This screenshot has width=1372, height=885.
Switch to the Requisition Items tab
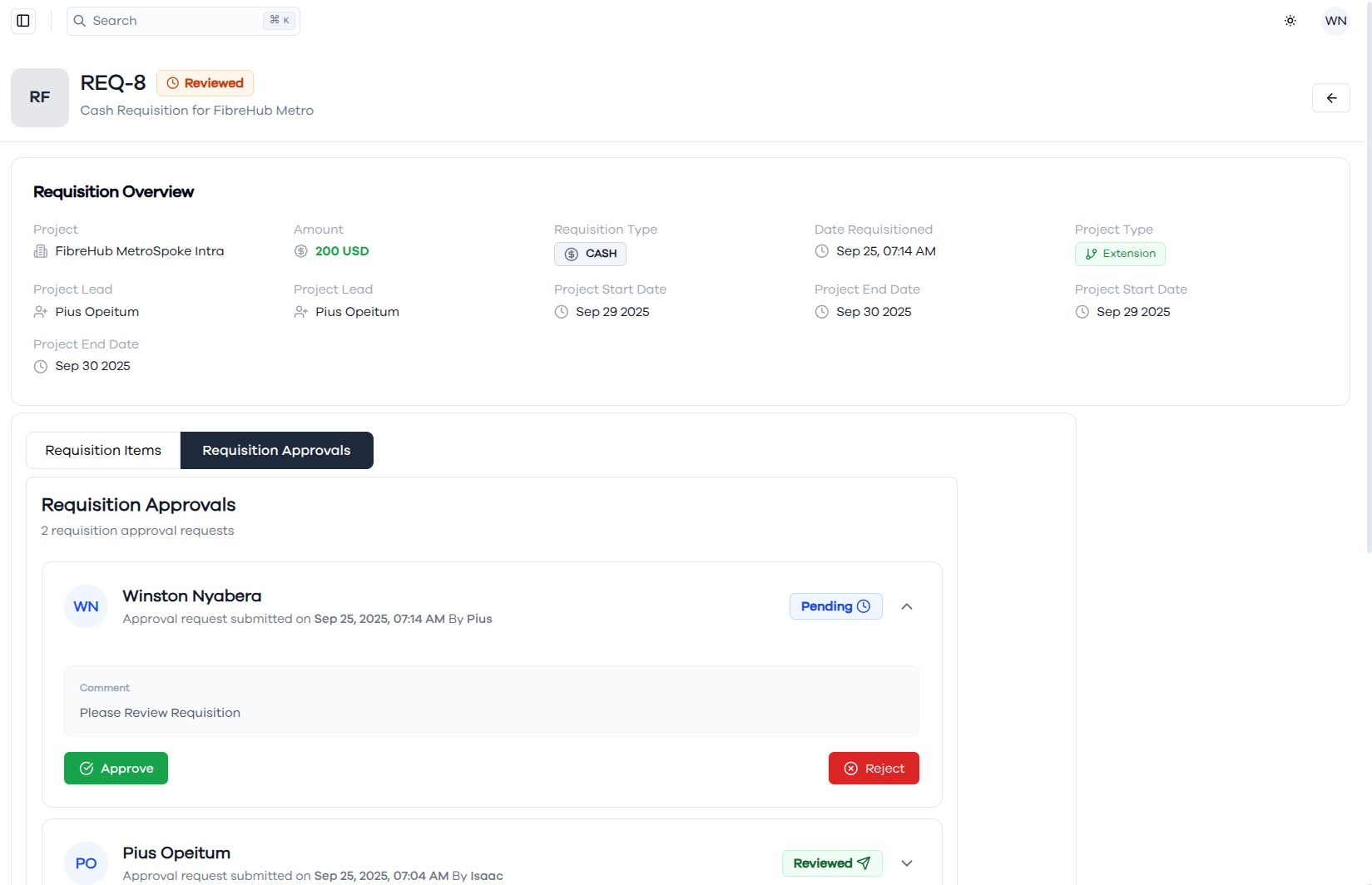103,450
